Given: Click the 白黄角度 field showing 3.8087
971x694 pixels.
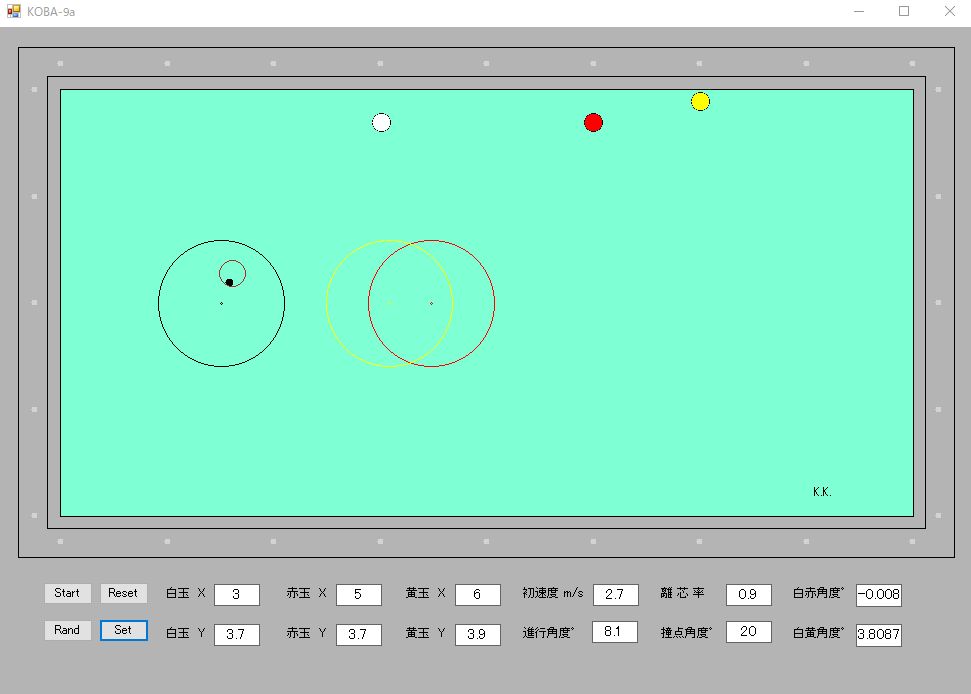Looking at the screenshot, I should point(879,635).
